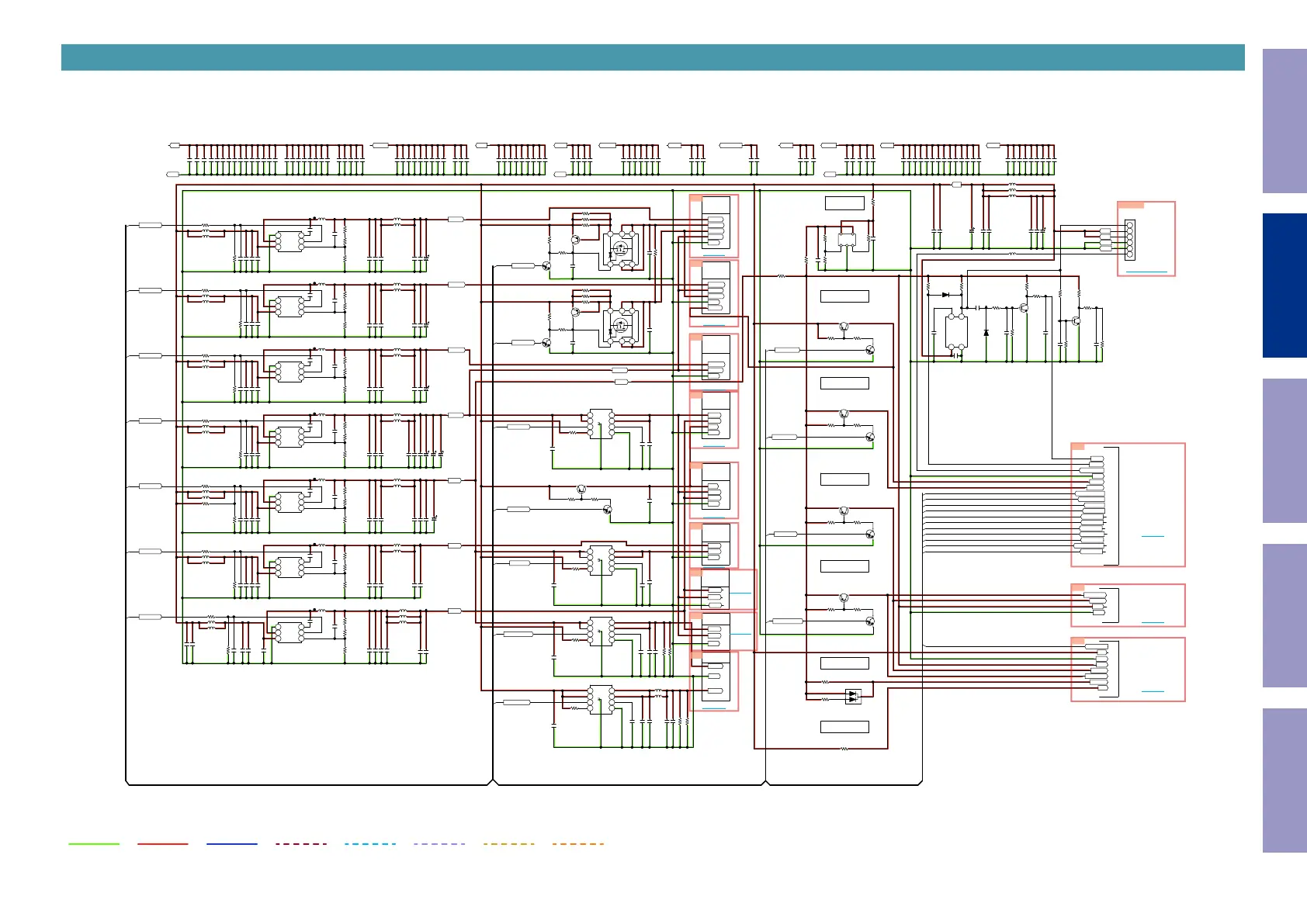Select the dashed dark red legend line
Screen dimensions: 1307x924
point(301,843)
